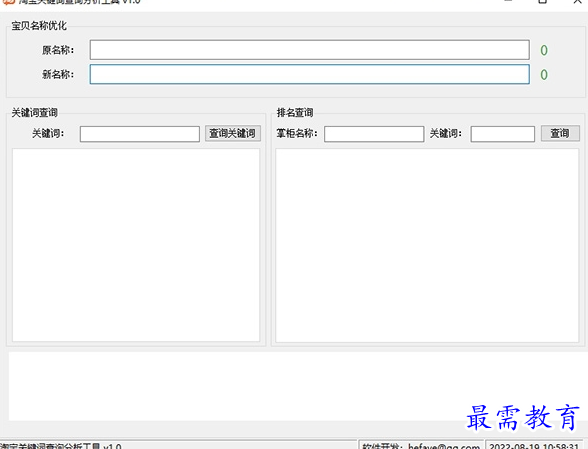Click the 关键词 field in 排名查询
Image resolution: width=588 pixels, height=449 pixels.
(x=502, y=134)
